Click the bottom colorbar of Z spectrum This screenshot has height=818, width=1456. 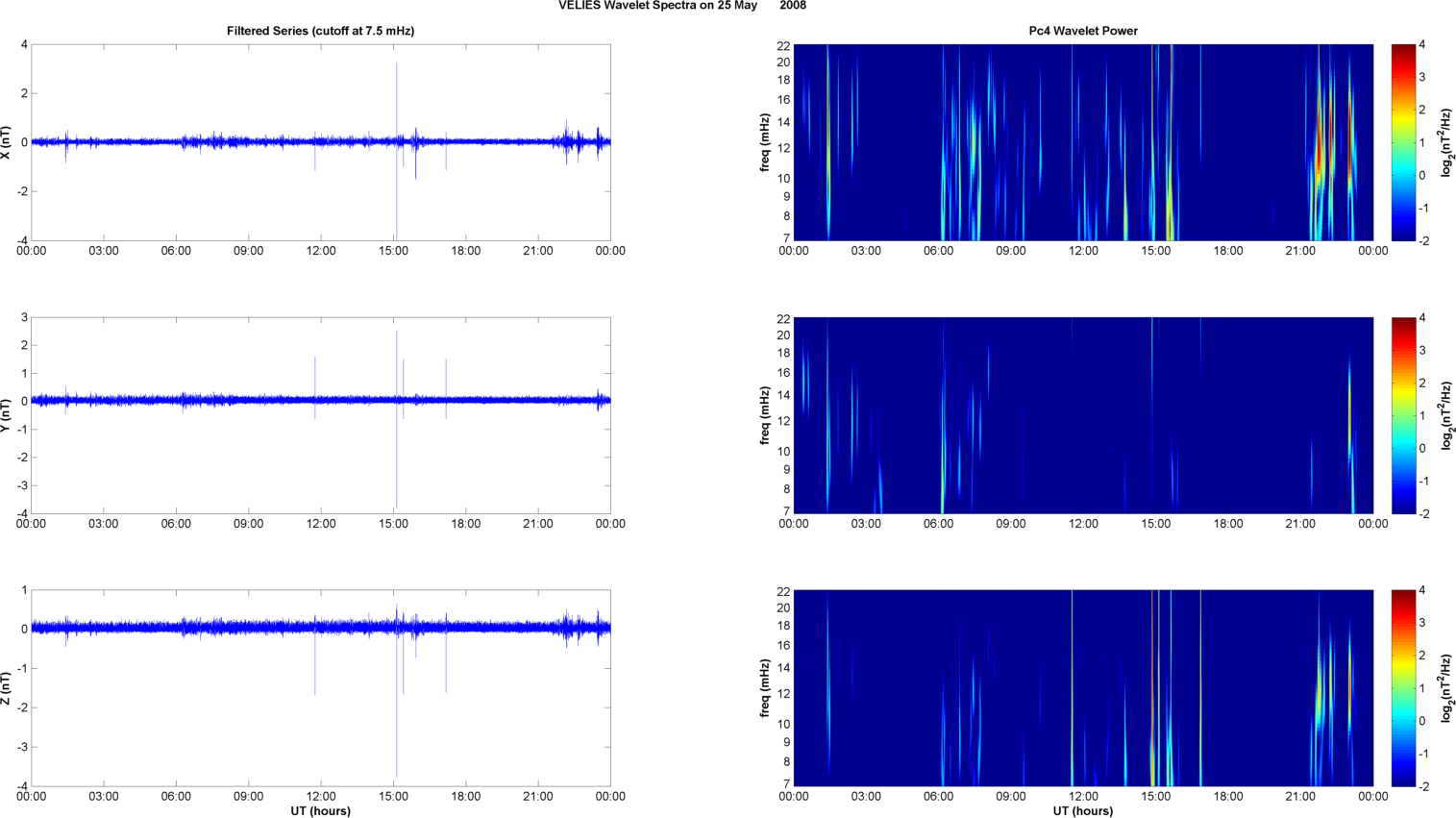pyautogui.click(x=1403, y=688)
